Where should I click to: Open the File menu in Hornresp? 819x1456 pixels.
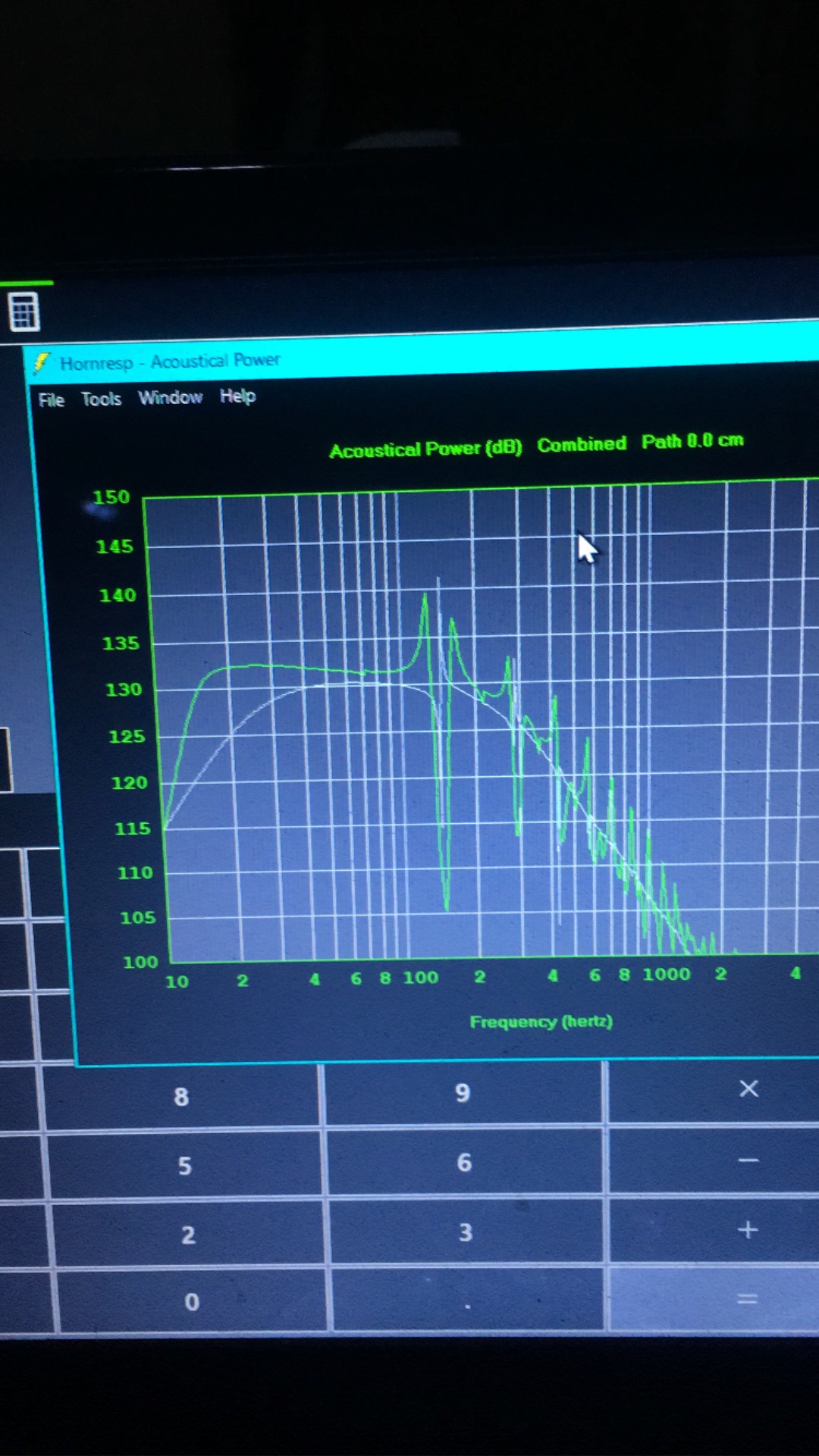[52, 400]
